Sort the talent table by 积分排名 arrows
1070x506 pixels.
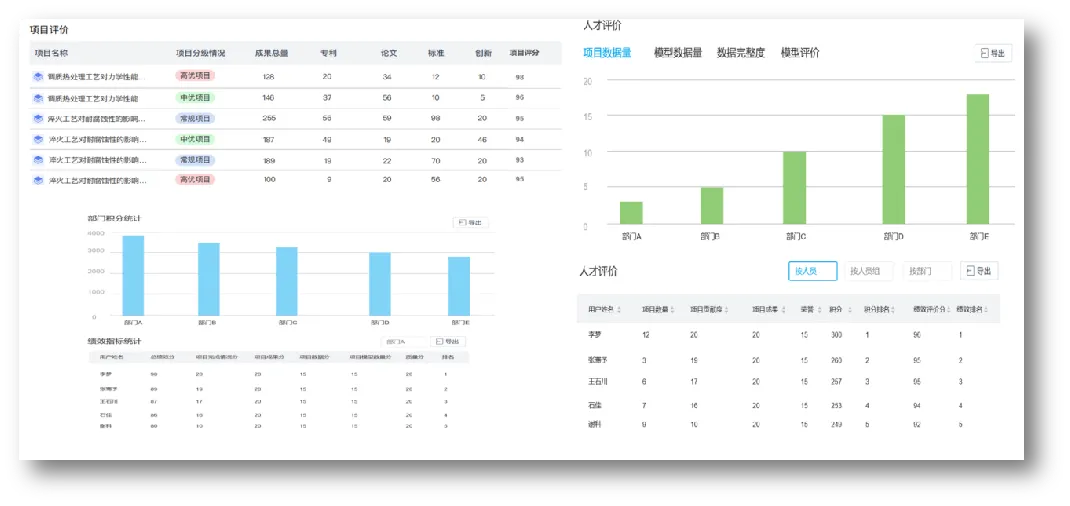(891, 310)
